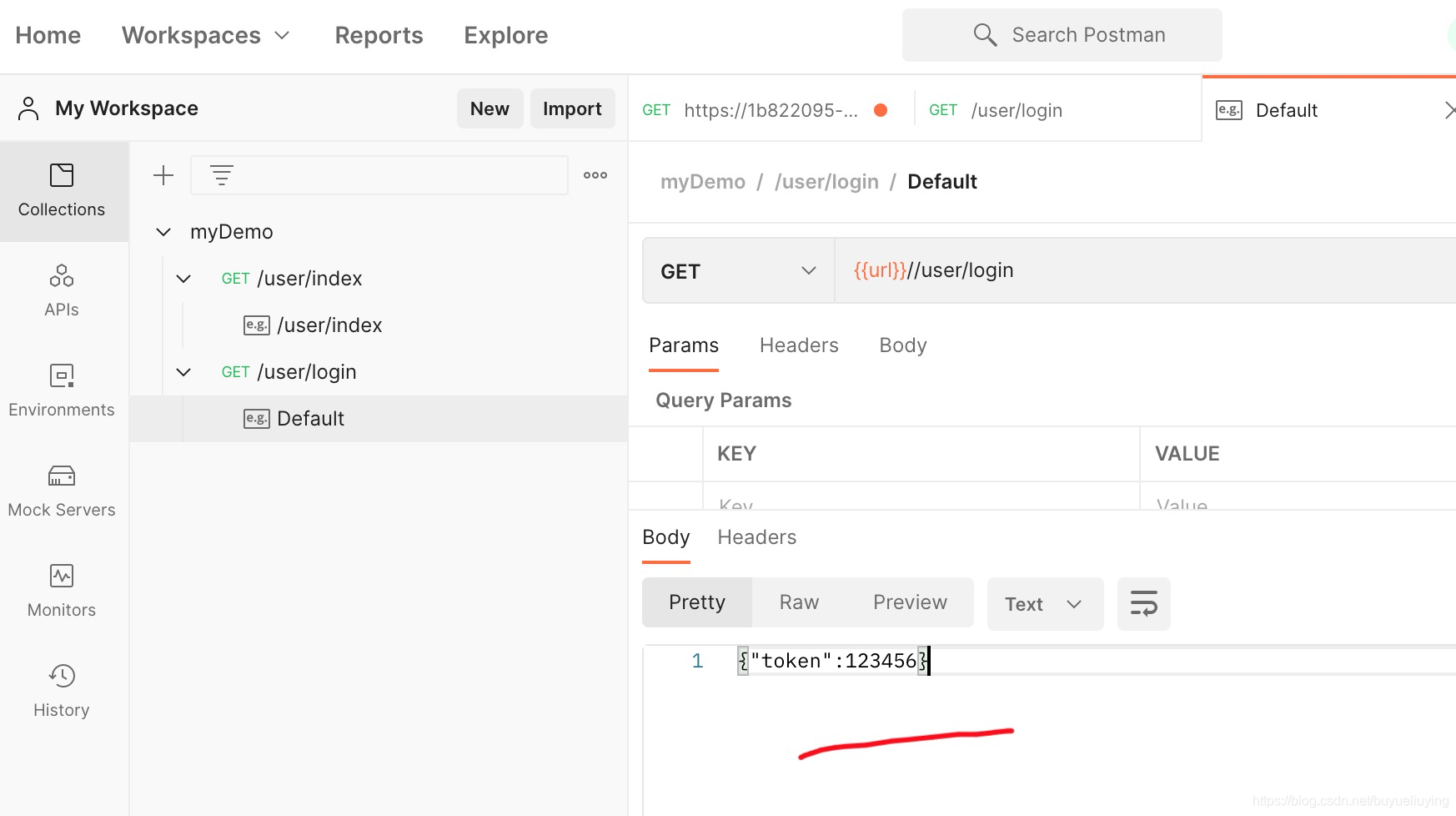Click the filter icon in collections search
The image size is (1456, 816).
[221, 175]
